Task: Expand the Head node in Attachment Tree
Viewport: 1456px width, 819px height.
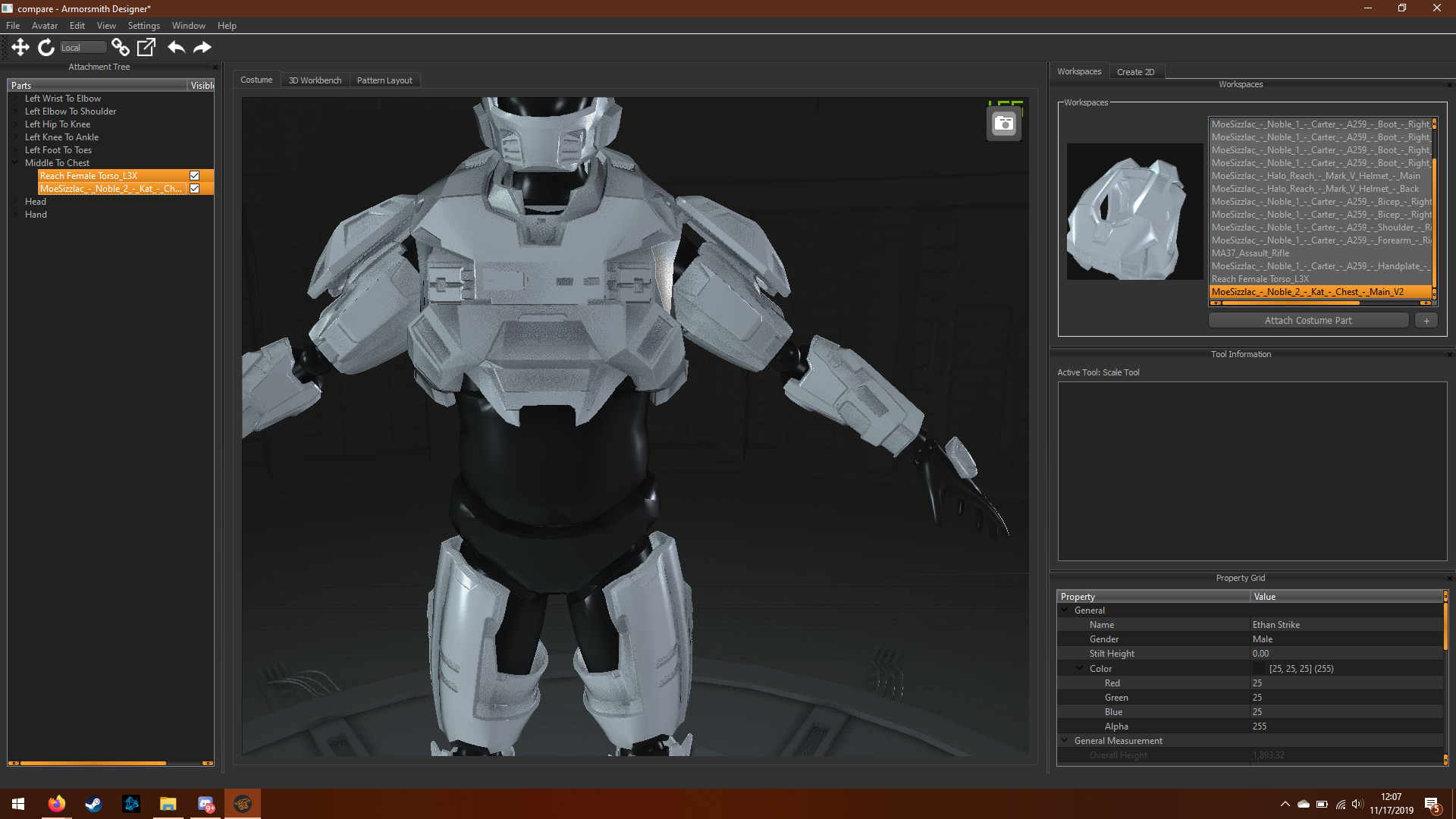Action: coord(15,202)
